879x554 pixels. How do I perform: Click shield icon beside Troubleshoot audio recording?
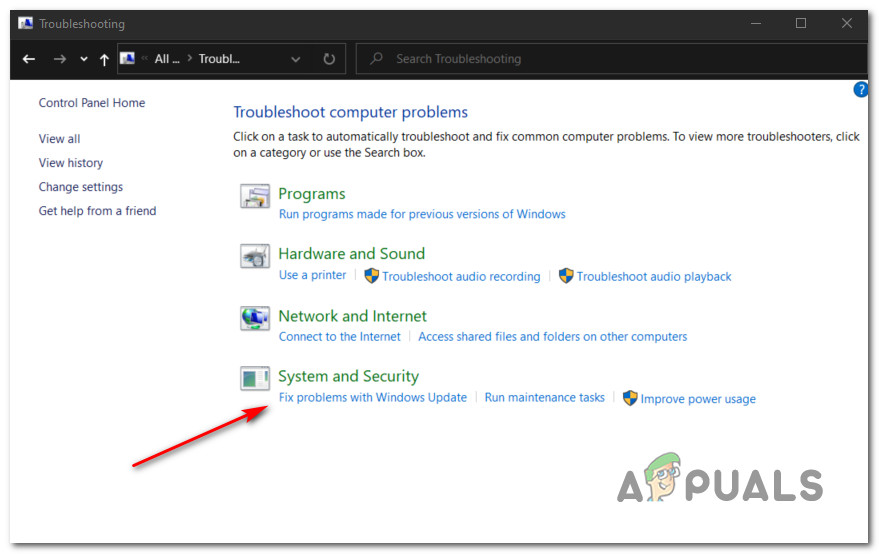[372, 276]
